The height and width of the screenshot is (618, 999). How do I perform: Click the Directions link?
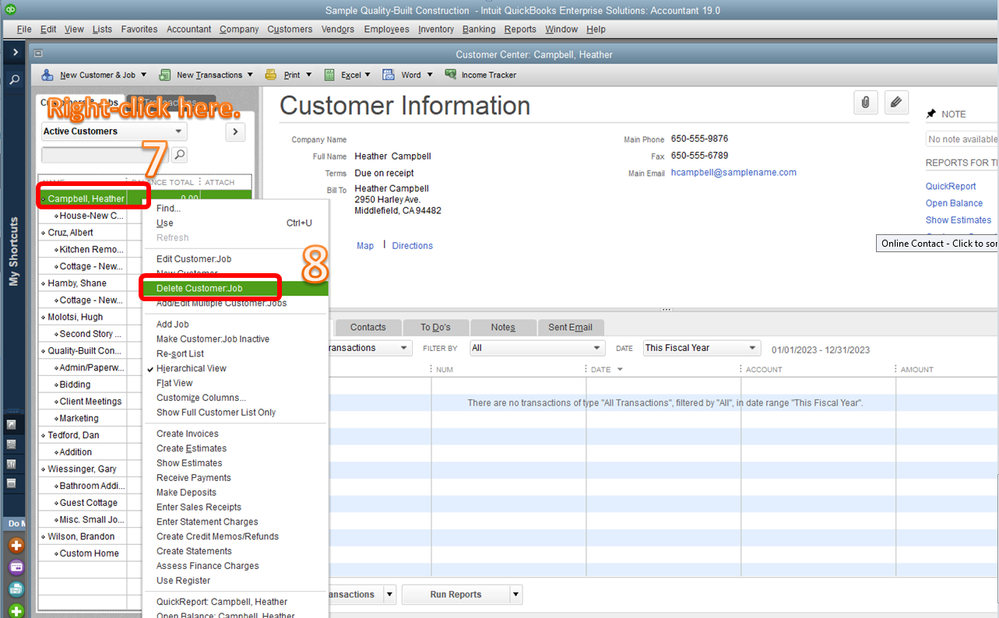click(x=412, y=246)
